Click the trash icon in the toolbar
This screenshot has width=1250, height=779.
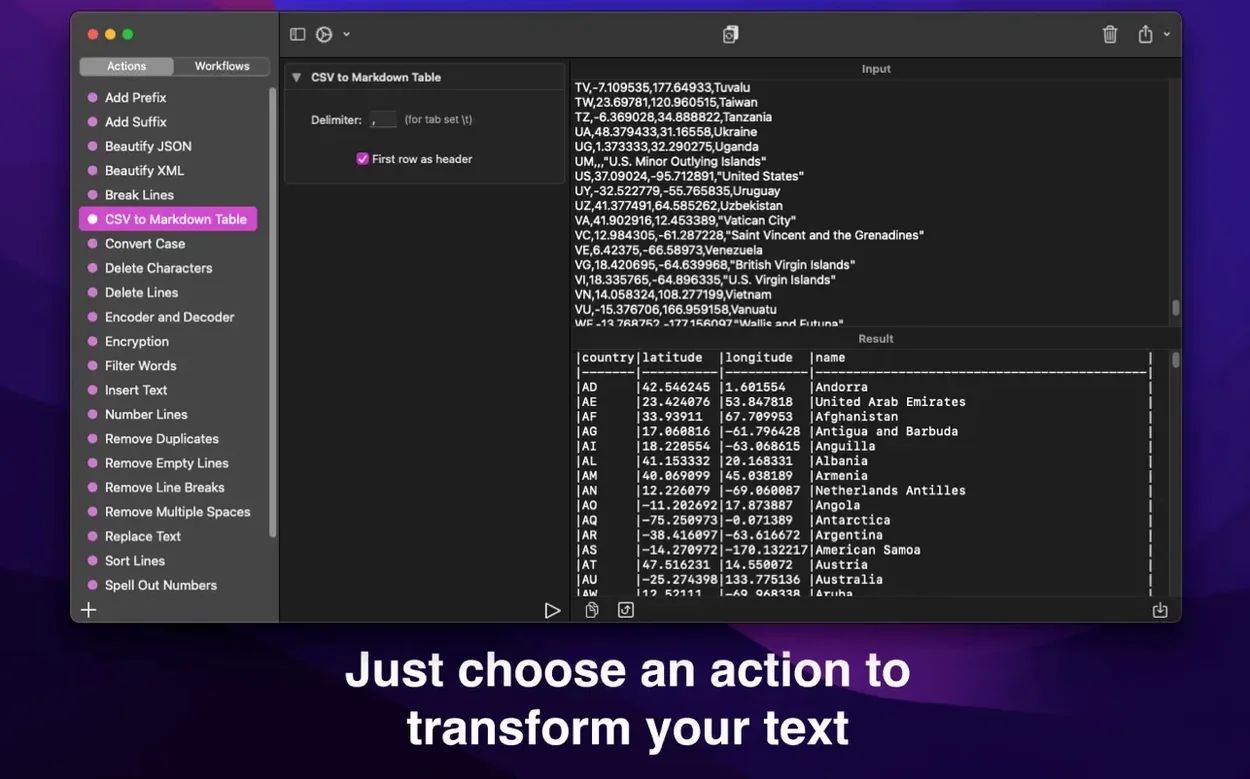(x=1110, y=34)
